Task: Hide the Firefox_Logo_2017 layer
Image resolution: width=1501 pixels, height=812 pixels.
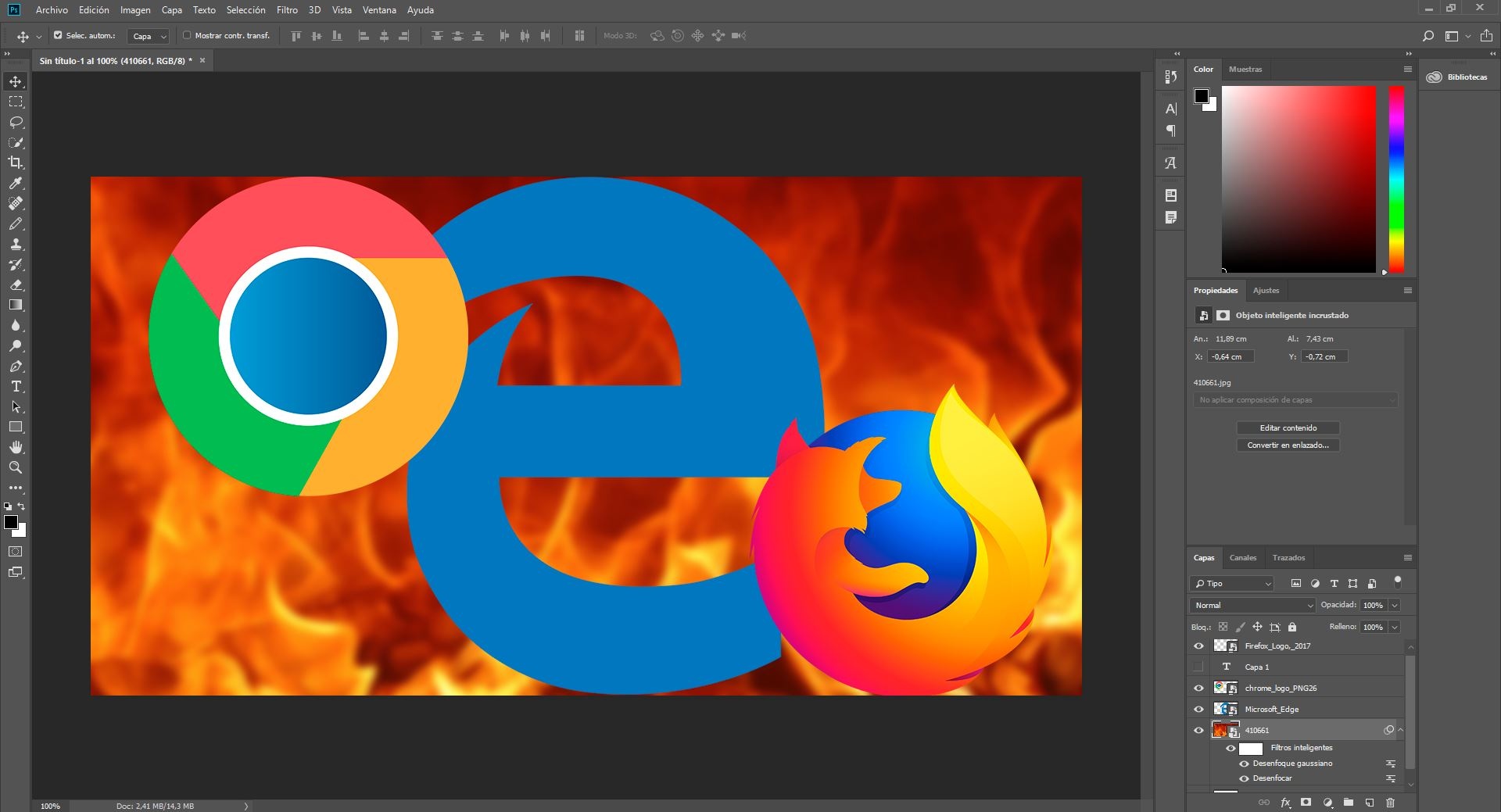Action: click(x=1198, y=646)
